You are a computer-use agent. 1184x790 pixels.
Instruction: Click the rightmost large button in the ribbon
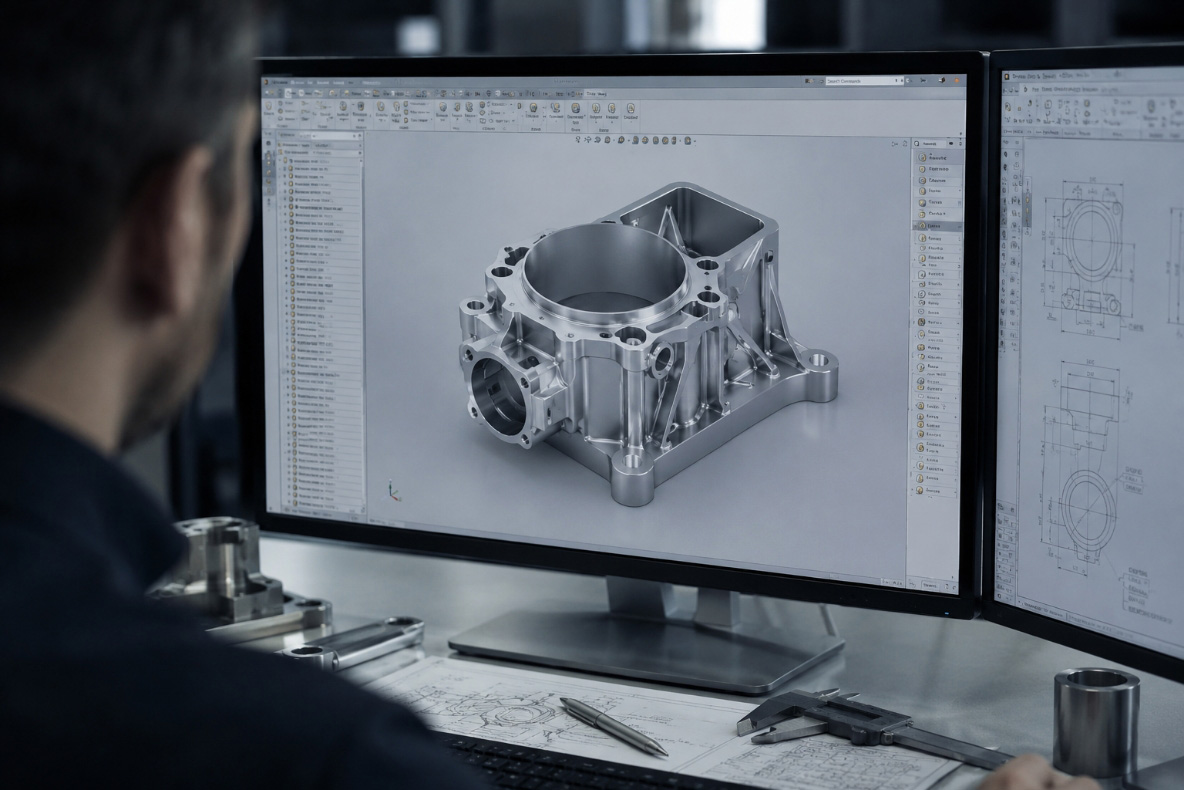(x=630, y=111)
